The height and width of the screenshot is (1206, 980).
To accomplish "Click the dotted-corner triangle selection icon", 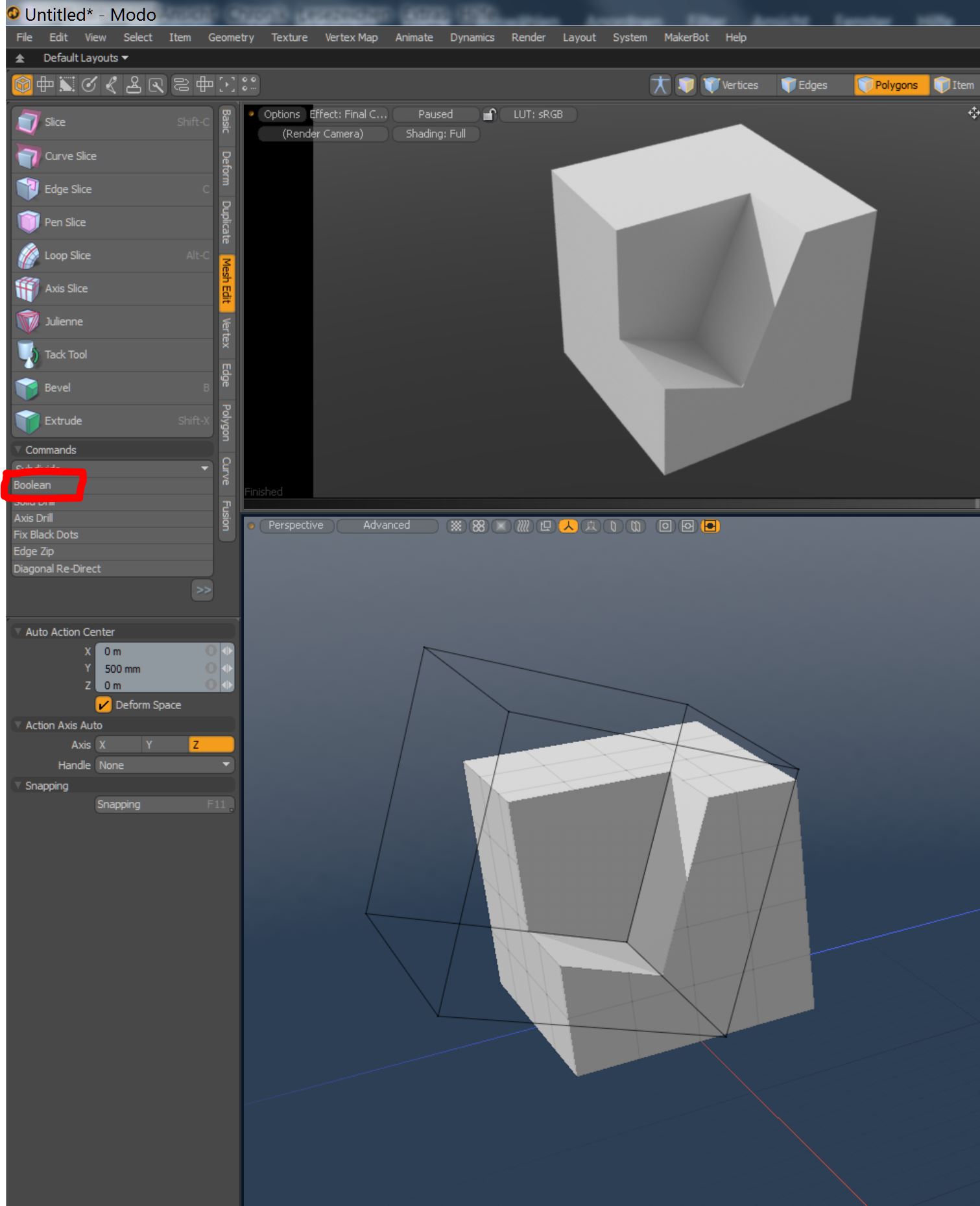I will (x=67, y=85).
